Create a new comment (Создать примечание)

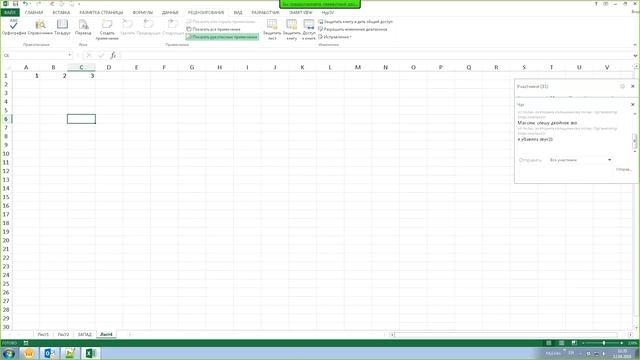point(107,29)
